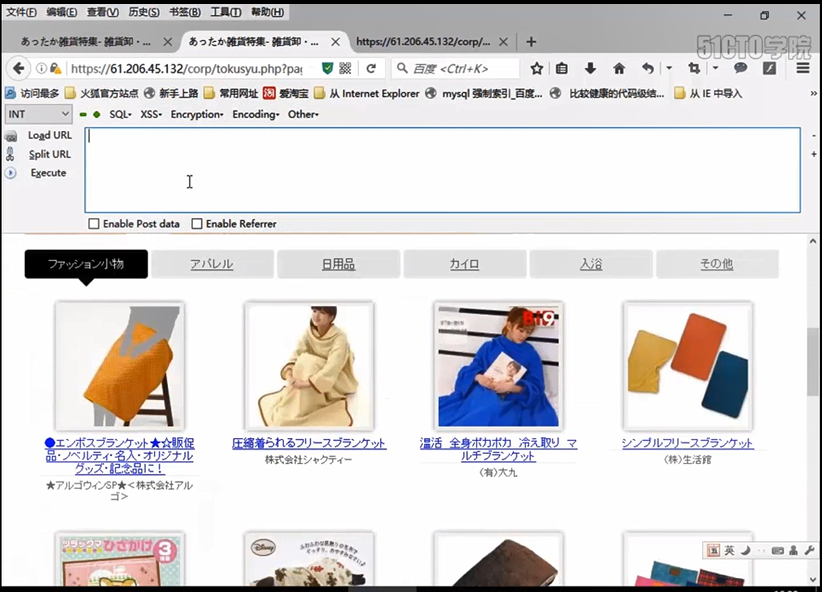Viewport: 822px width, 592px height.
Task: Click the page screenshot crop toolbar icon
Action: (x=695, y=70)
